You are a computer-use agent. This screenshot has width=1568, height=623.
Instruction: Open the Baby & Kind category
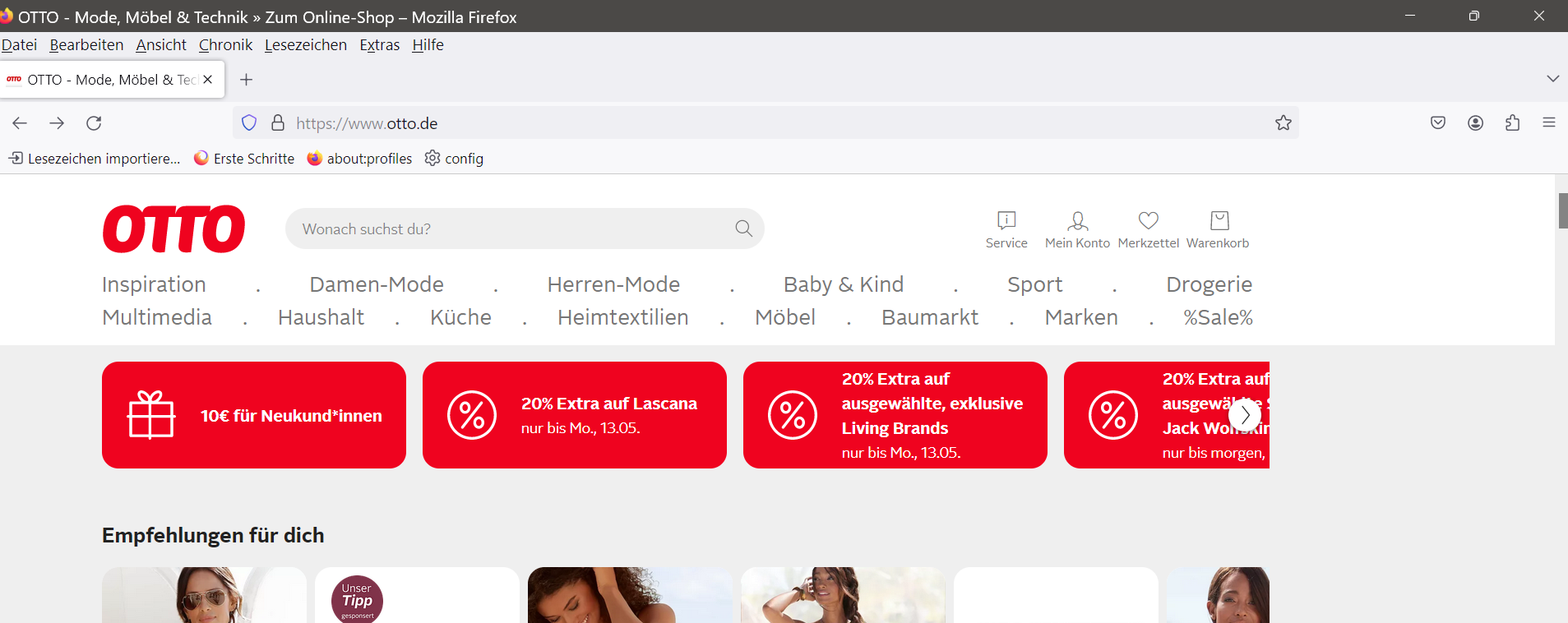tap(844, 284)
